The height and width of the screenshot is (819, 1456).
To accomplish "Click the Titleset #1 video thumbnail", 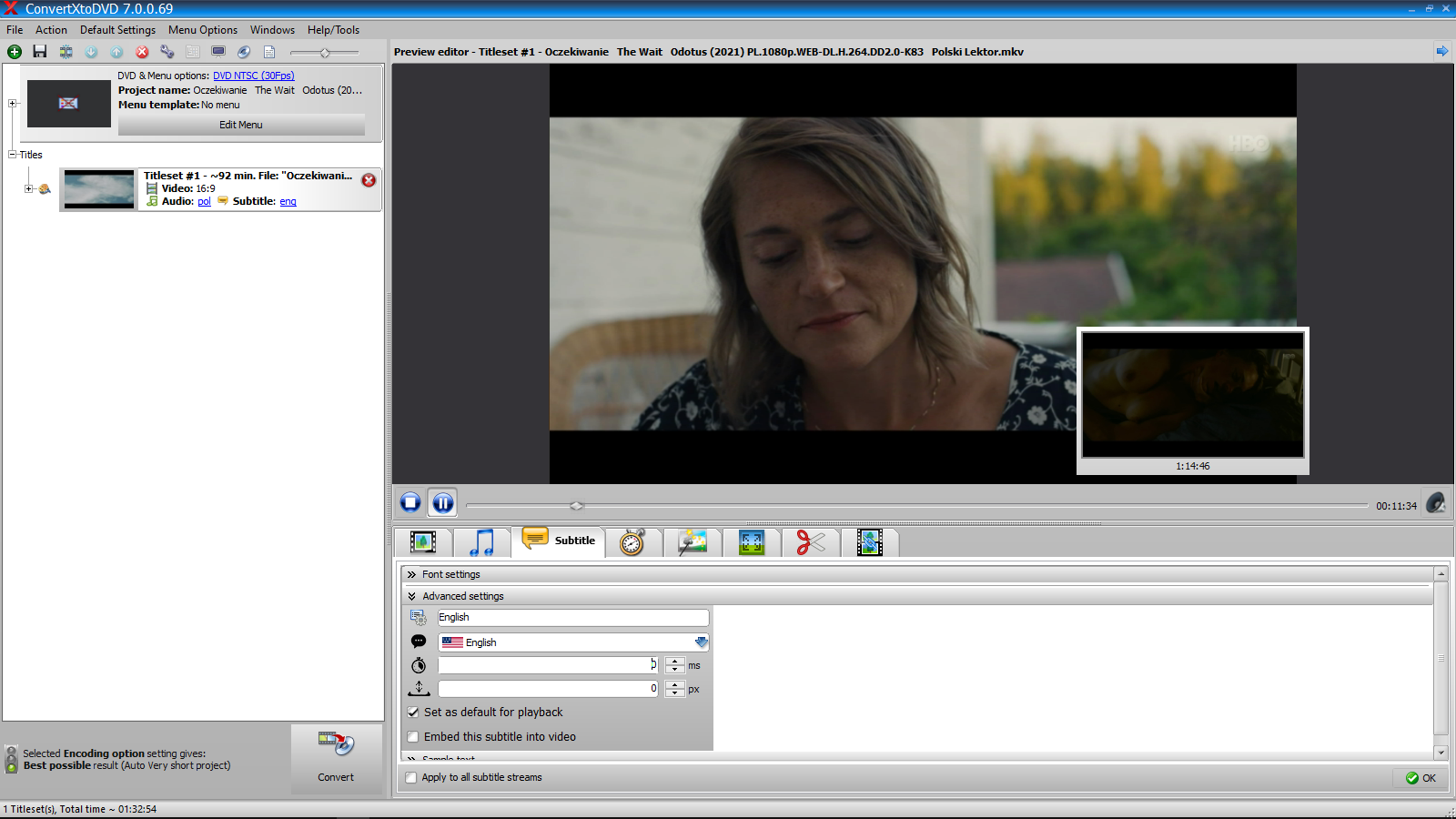I will tap(99, 189).
